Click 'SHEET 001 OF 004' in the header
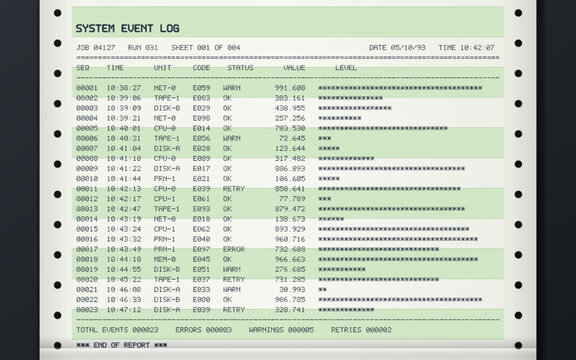 click(206, 47)
